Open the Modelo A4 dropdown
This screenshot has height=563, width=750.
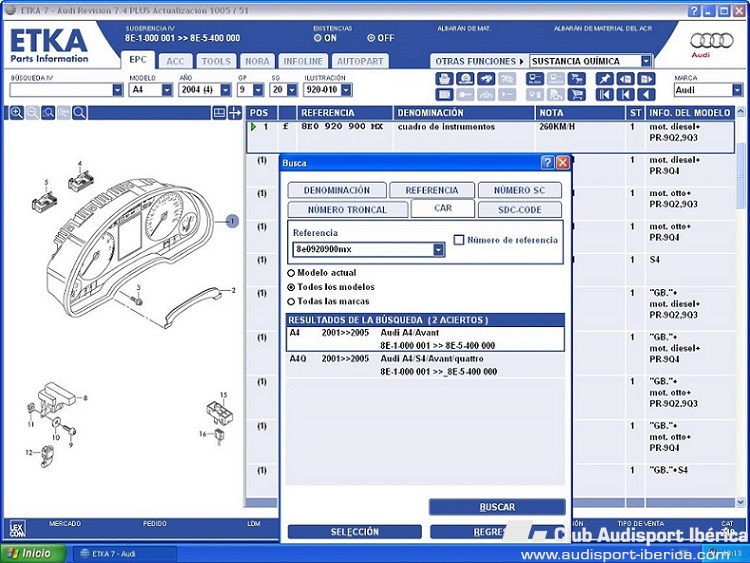point(167,90)
